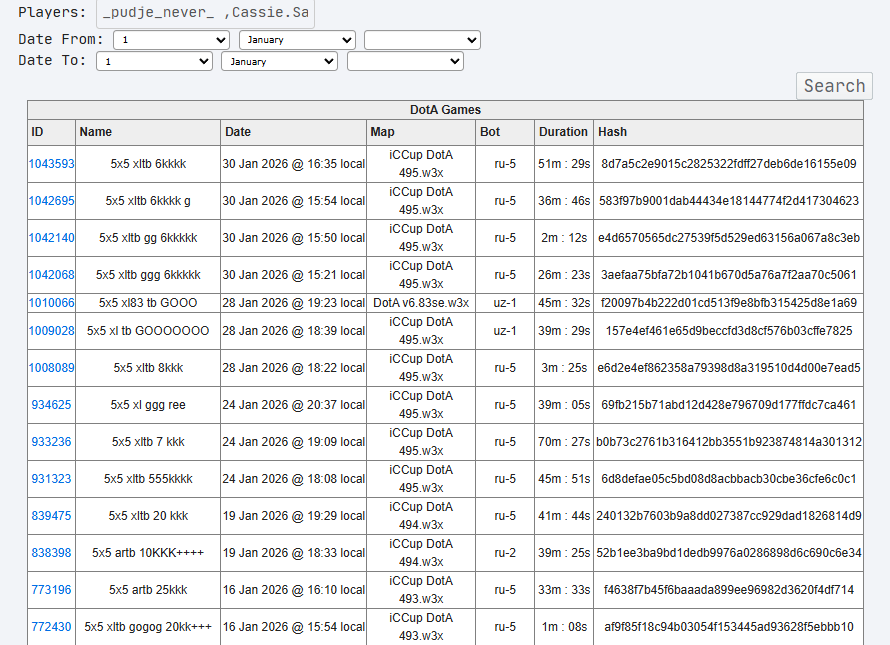Click date '16 Jan 2026 @ 16:10 local'

pos(293,589)
